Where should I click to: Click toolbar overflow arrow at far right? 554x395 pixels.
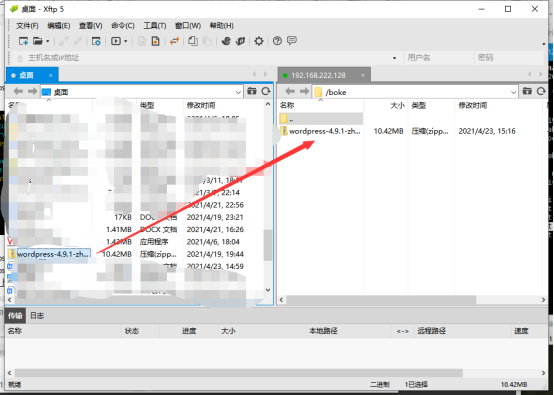(544, 44)
